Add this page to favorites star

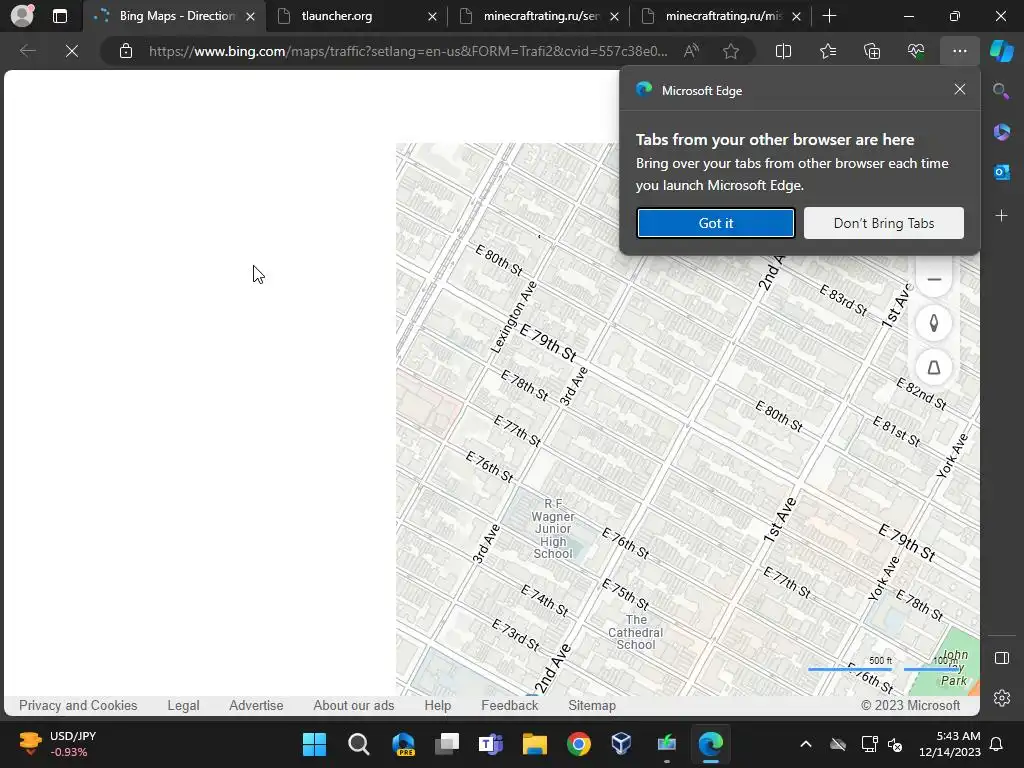[731, 51]
